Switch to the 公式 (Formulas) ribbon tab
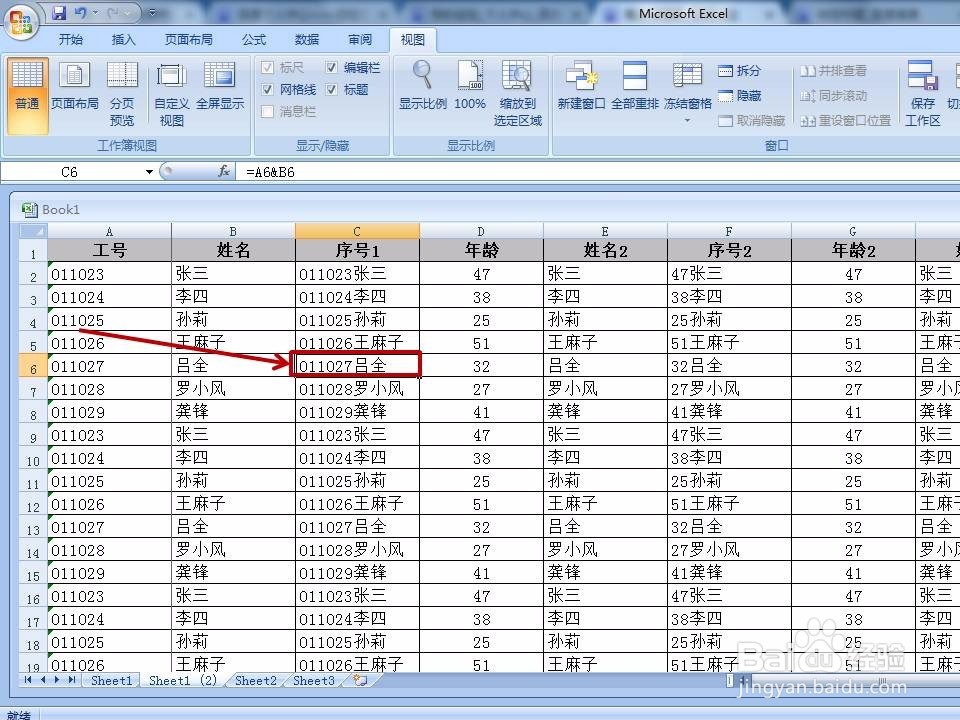The width and height of the screenshot is (960, 720). coord(253,40)
